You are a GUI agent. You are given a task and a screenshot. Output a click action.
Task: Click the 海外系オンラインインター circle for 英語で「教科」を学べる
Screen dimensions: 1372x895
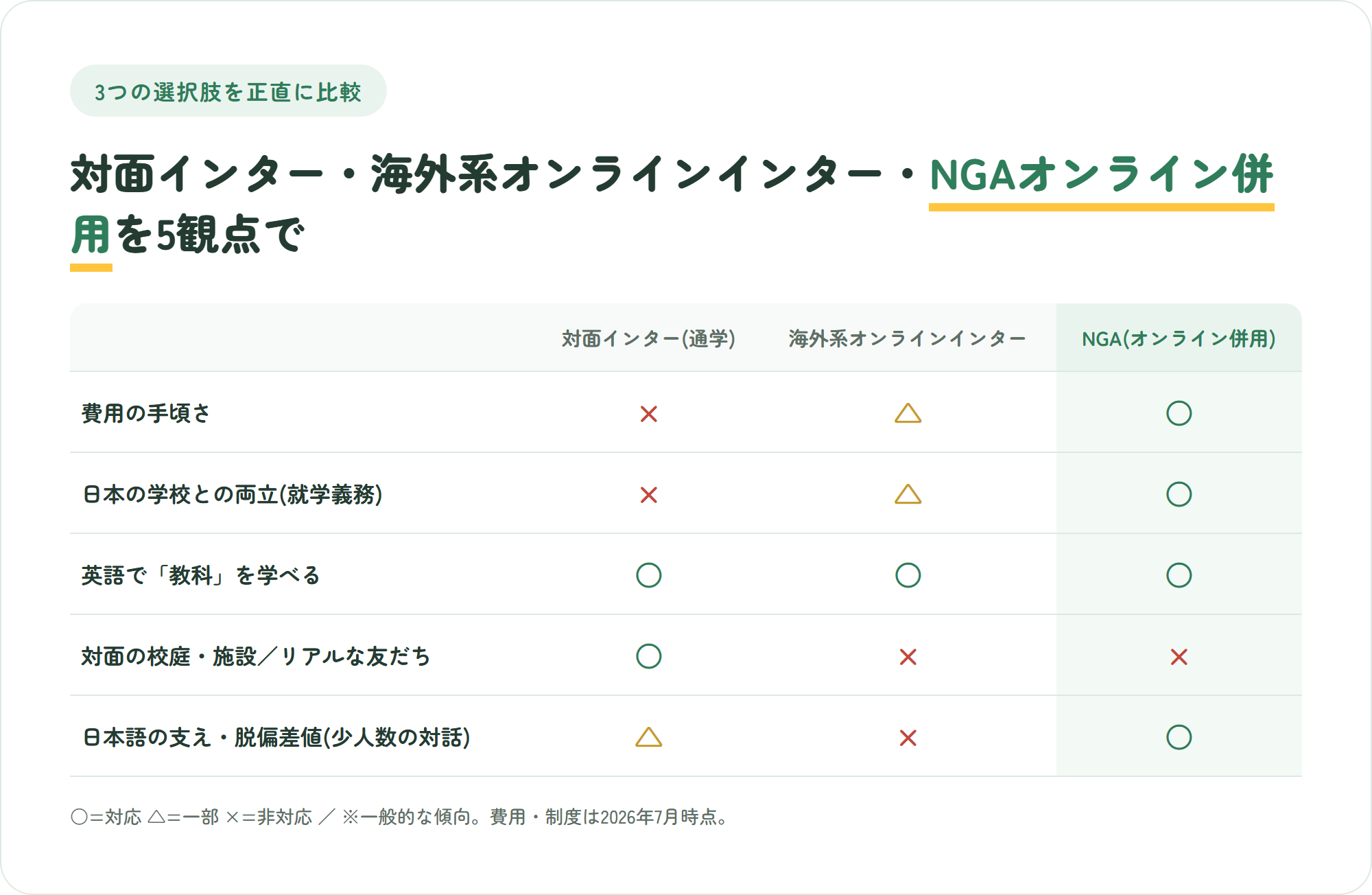[908, 575]
